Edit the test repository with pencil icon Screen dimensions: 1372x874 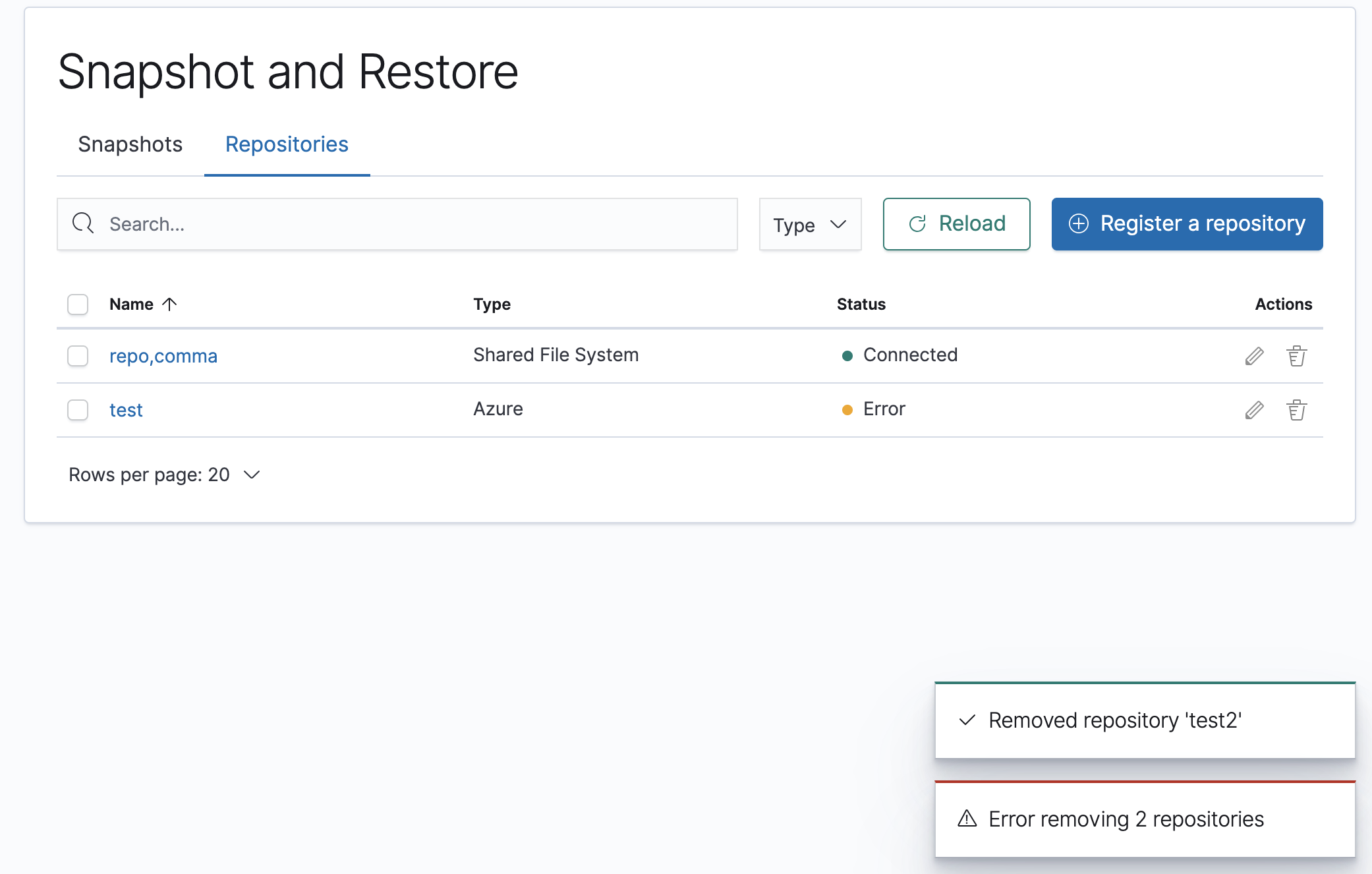pyautogui.click(x=1254, y=410)
